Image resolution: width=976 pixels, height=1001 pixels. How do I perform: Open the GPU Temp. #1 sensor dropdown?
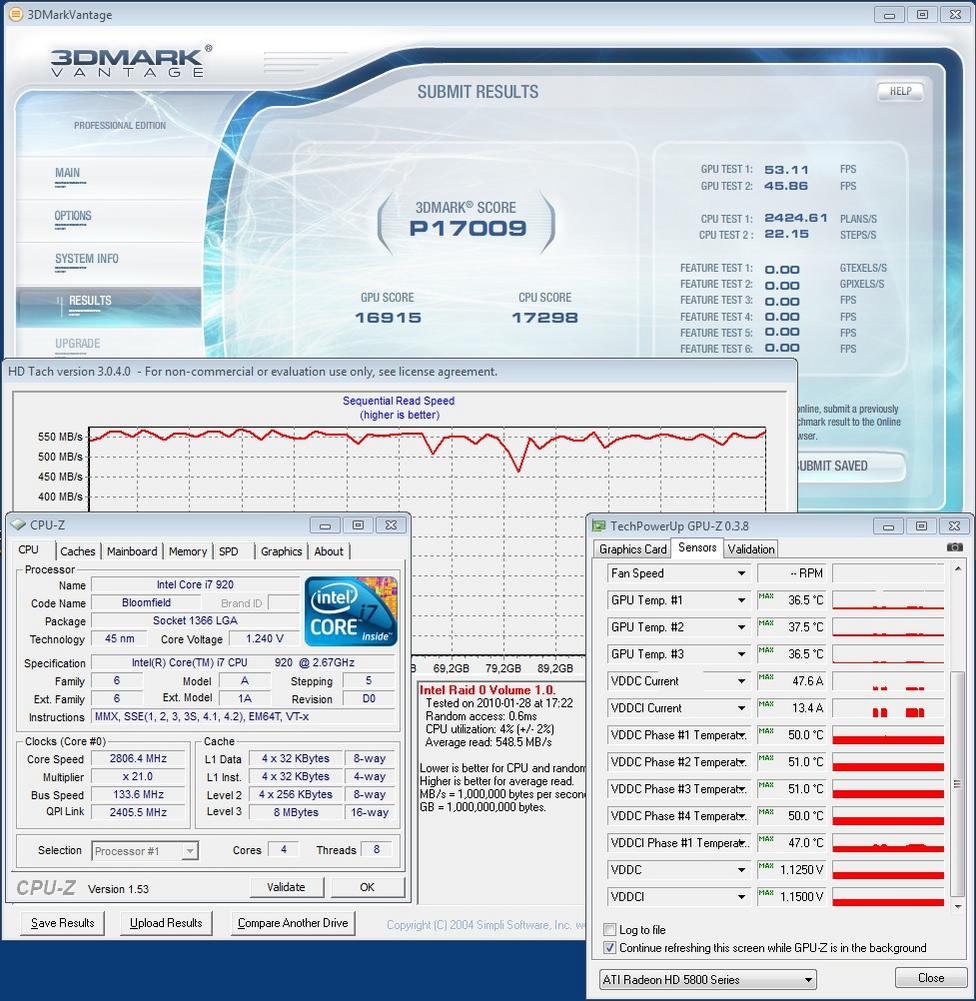[x=742, y=600]
